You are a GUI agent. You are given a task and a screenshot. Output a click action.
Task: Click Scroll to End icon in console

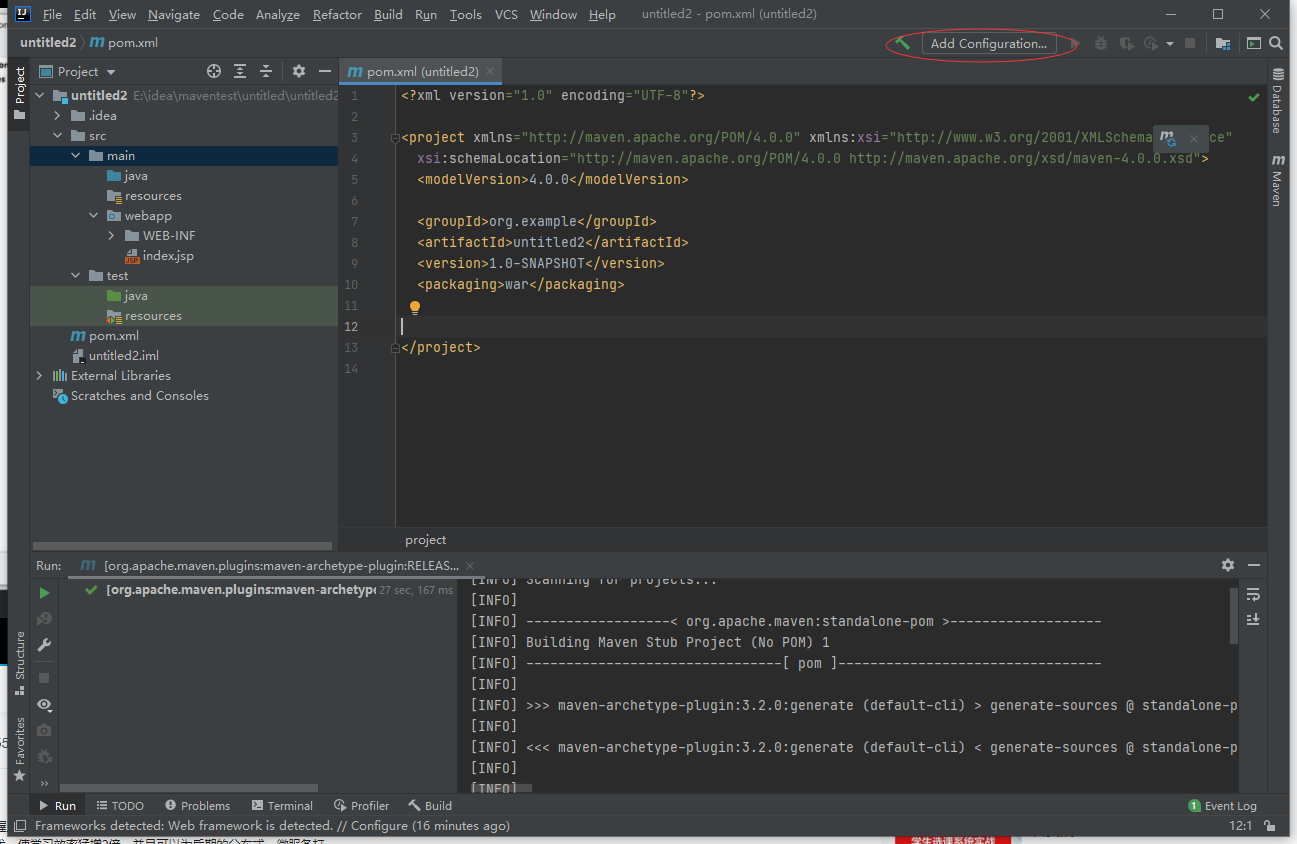coord(1253,620)
